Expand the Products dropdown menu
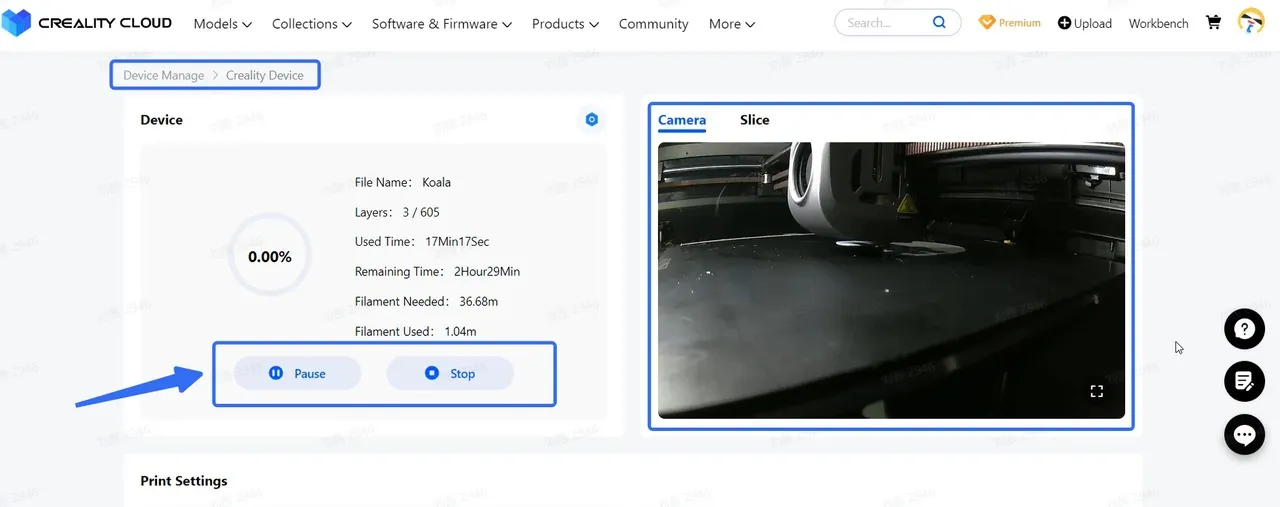The image size is (1280, 507). pos(565,23)
